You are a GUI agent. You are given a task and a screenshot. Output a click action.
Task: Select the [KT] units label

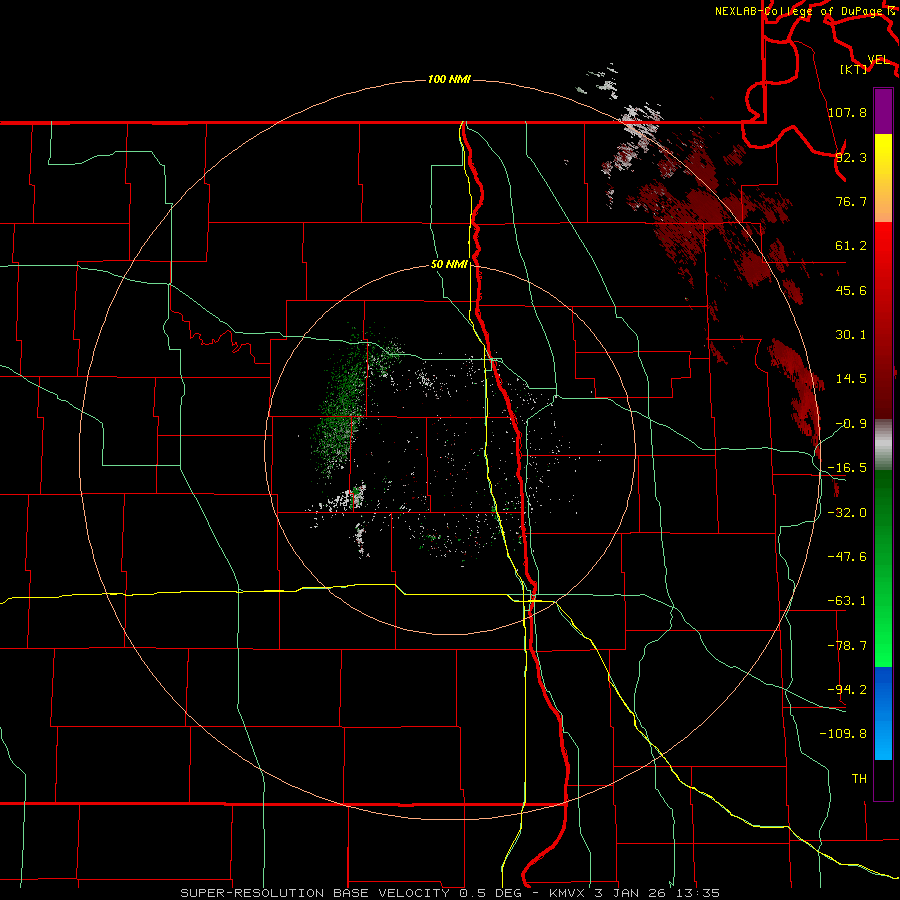coord(854,69)
